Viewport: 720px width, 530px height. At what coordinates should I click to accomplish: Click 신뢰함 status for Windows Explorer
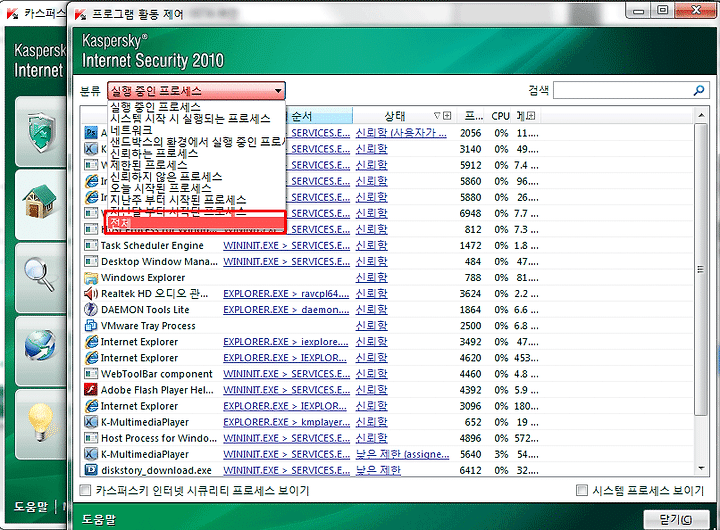(x=371, y=277)
